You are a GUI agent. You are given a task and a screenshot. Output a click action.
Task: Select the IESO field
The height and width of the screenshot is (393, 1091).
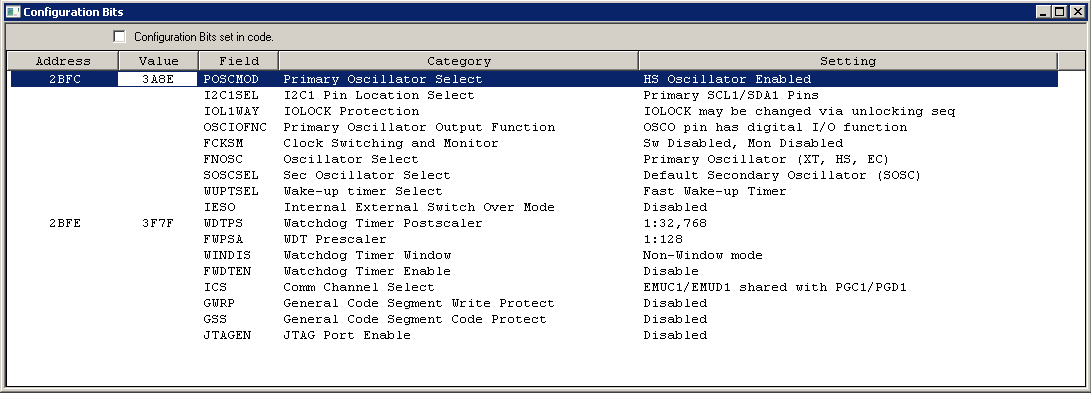pos(219,207)
